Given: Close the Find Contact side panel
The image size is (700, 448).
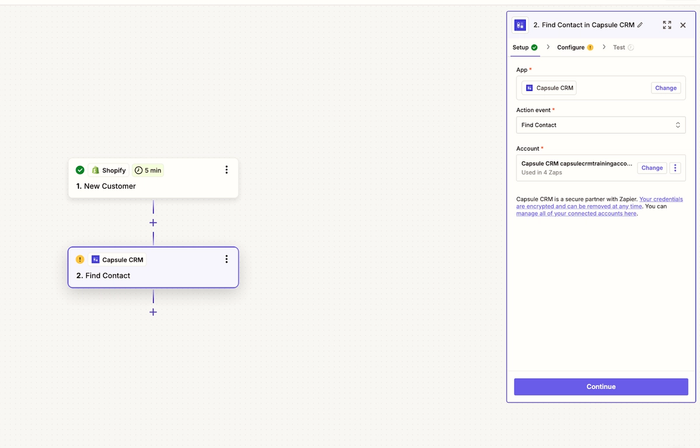Looking at the screenshot, I should point(683,25).
